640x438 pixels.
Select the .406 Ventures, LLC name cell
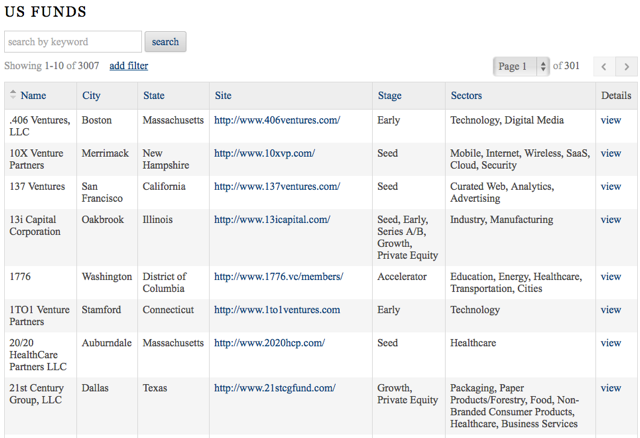pos(40,126)
